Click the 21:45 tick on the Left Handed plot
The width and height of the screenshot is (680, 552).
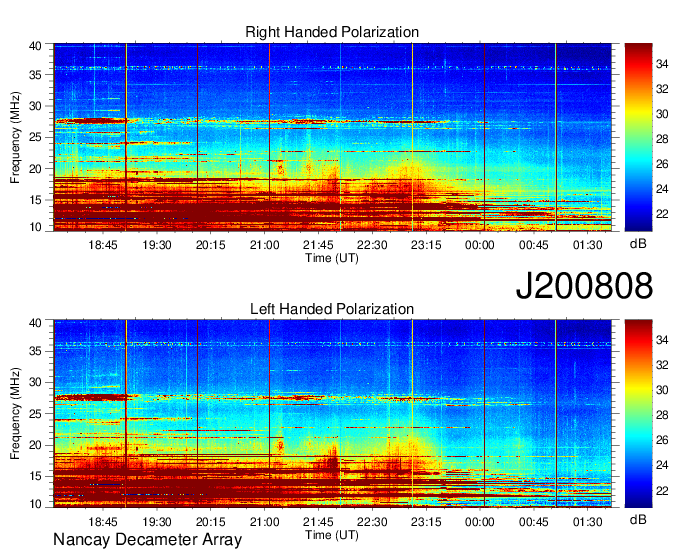pos(318,522)
